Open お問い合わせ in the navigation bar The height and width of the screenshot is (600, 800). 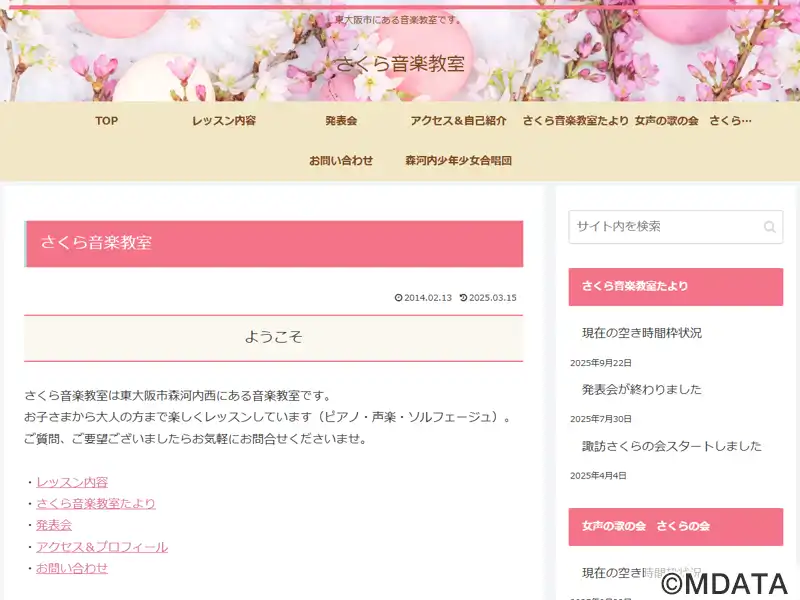tap(341, 161)
